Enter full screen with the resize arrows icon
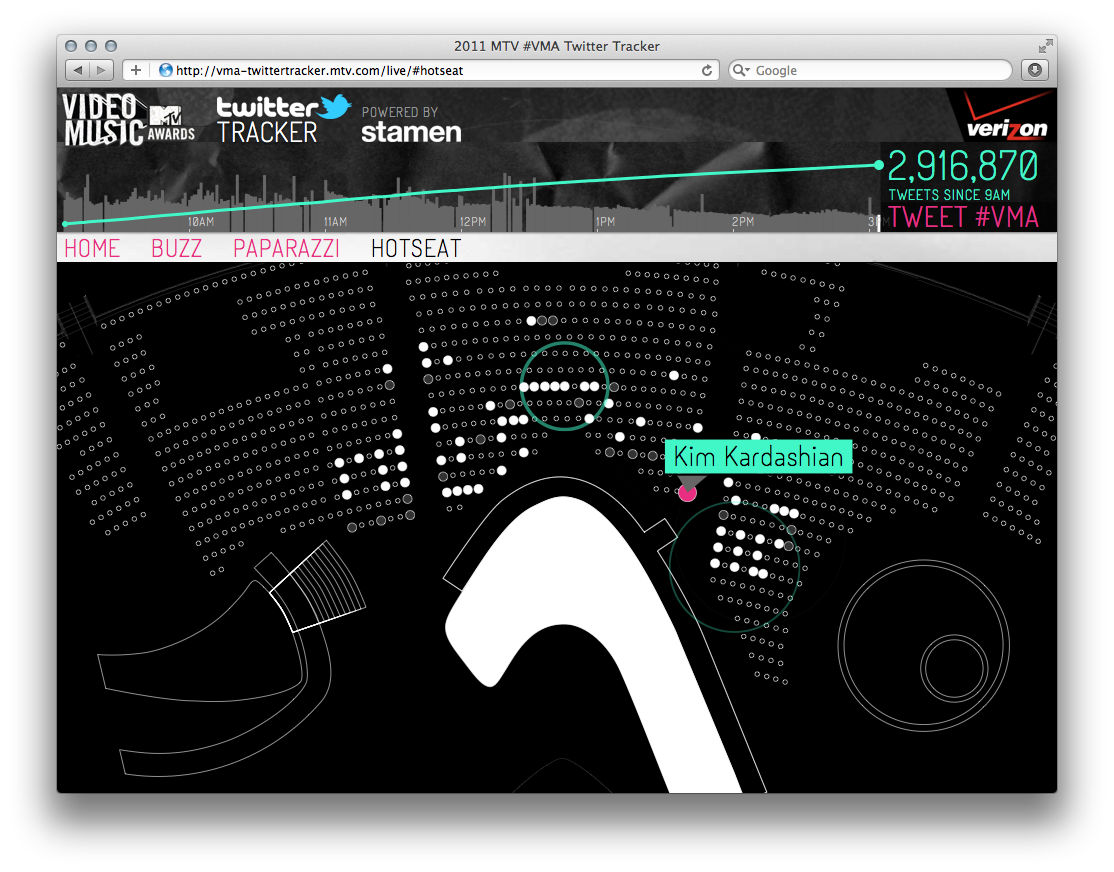This screenshot has width=1114, height=872. [x=1045, y=46]
